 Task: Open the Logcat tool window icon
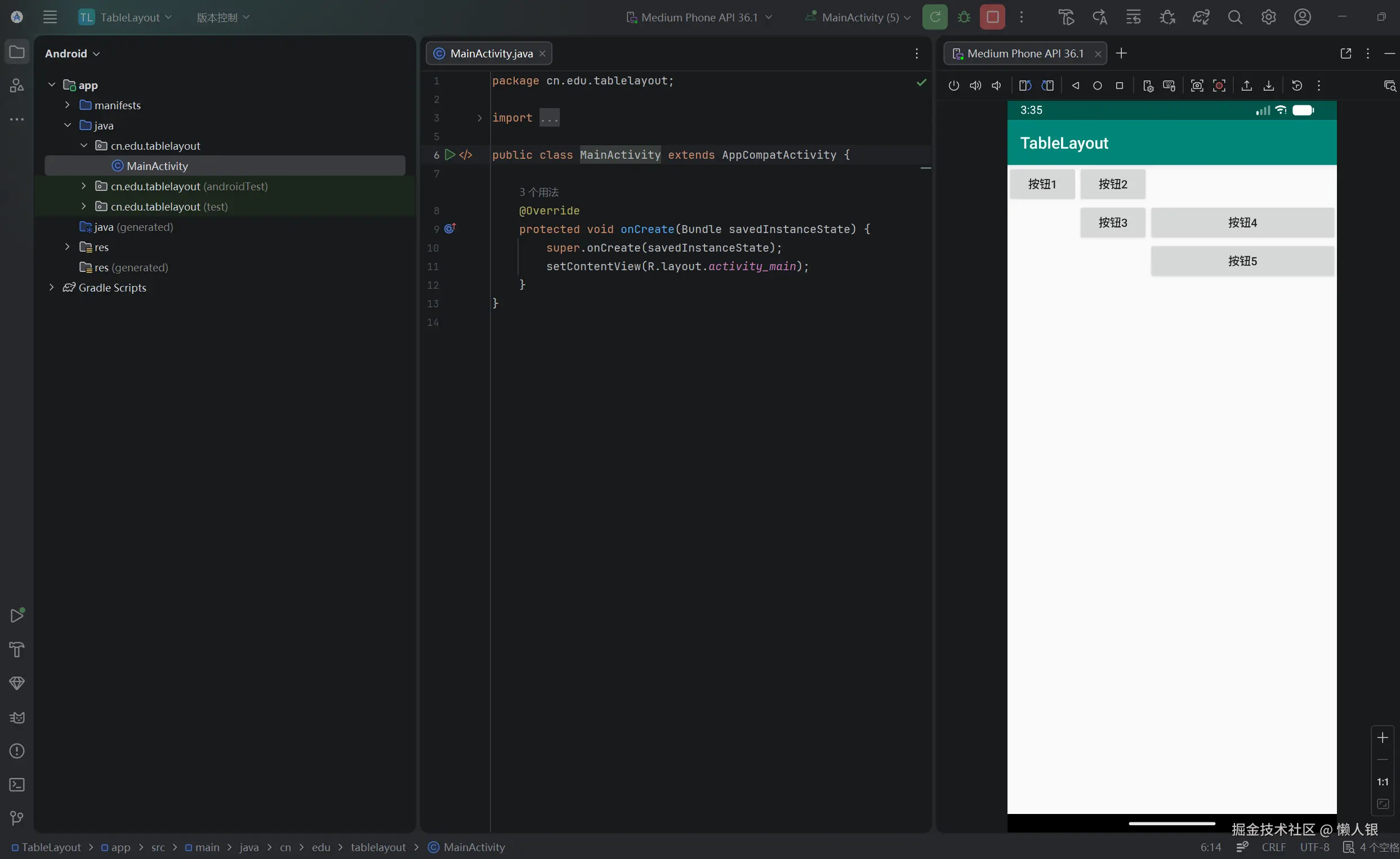point(17,718)
